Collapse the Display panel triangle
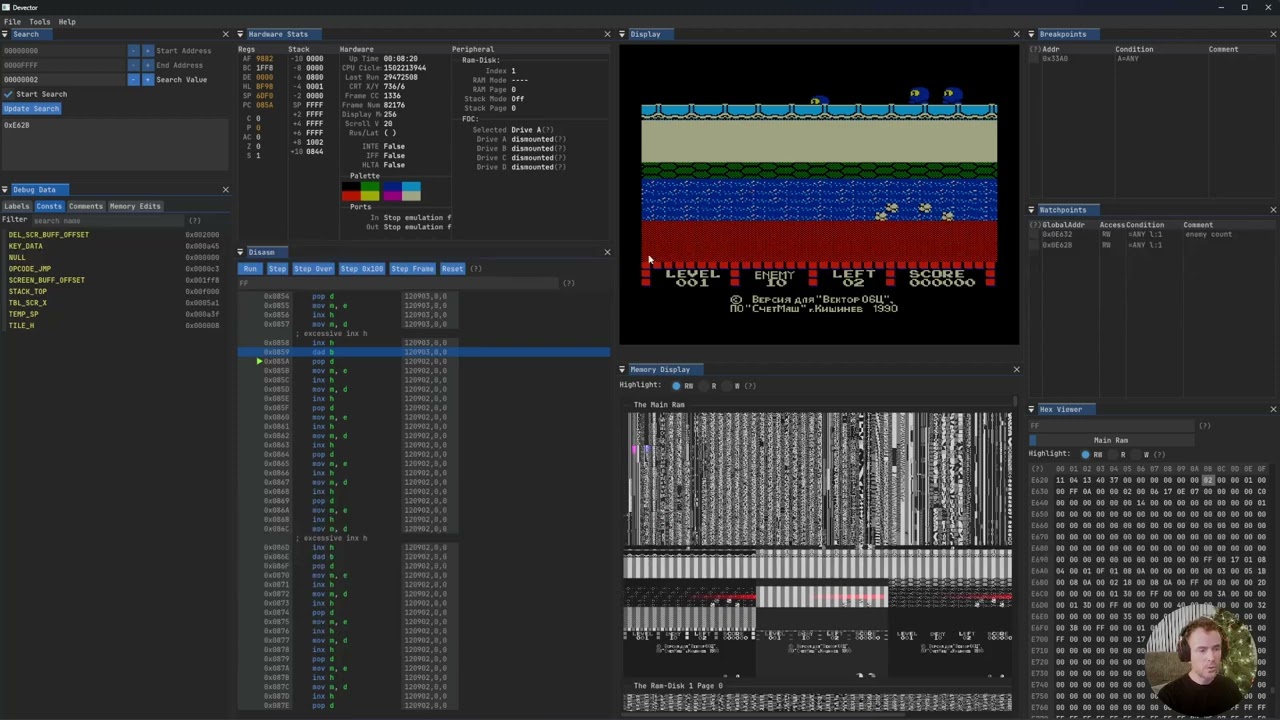The image size is (1280, 720). click(x=622, y=34)
